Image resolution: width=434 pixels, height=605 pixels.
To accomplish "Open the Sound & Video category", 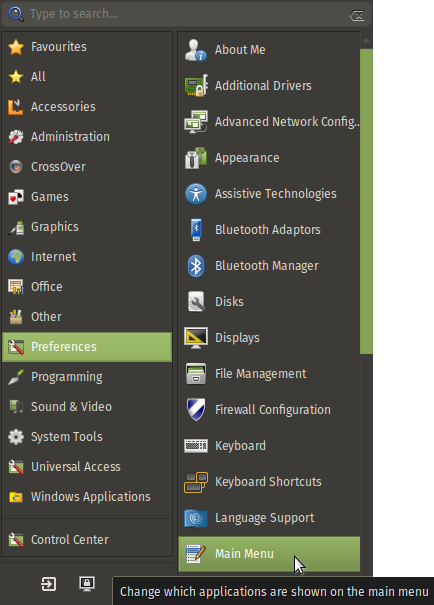I will click(x=87, y=407).
